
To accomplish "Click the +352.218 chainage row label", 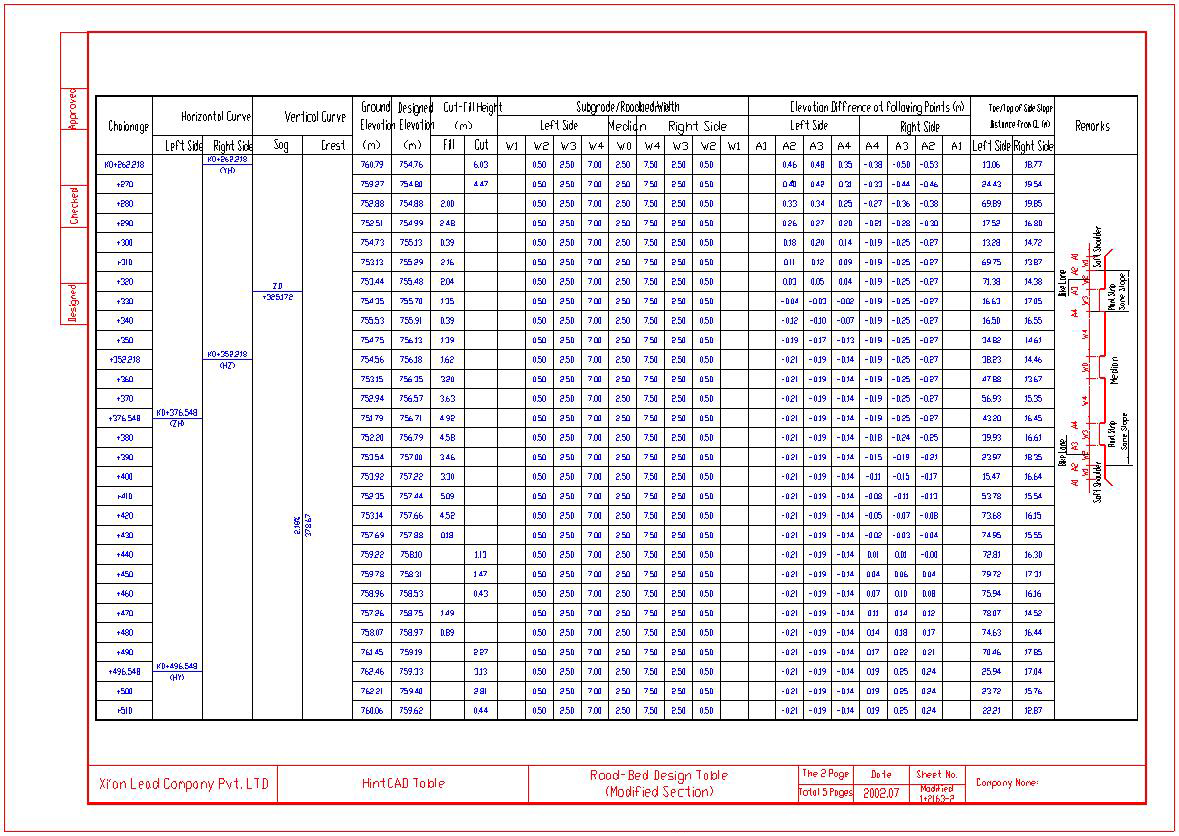I will (x=124, y=360).
